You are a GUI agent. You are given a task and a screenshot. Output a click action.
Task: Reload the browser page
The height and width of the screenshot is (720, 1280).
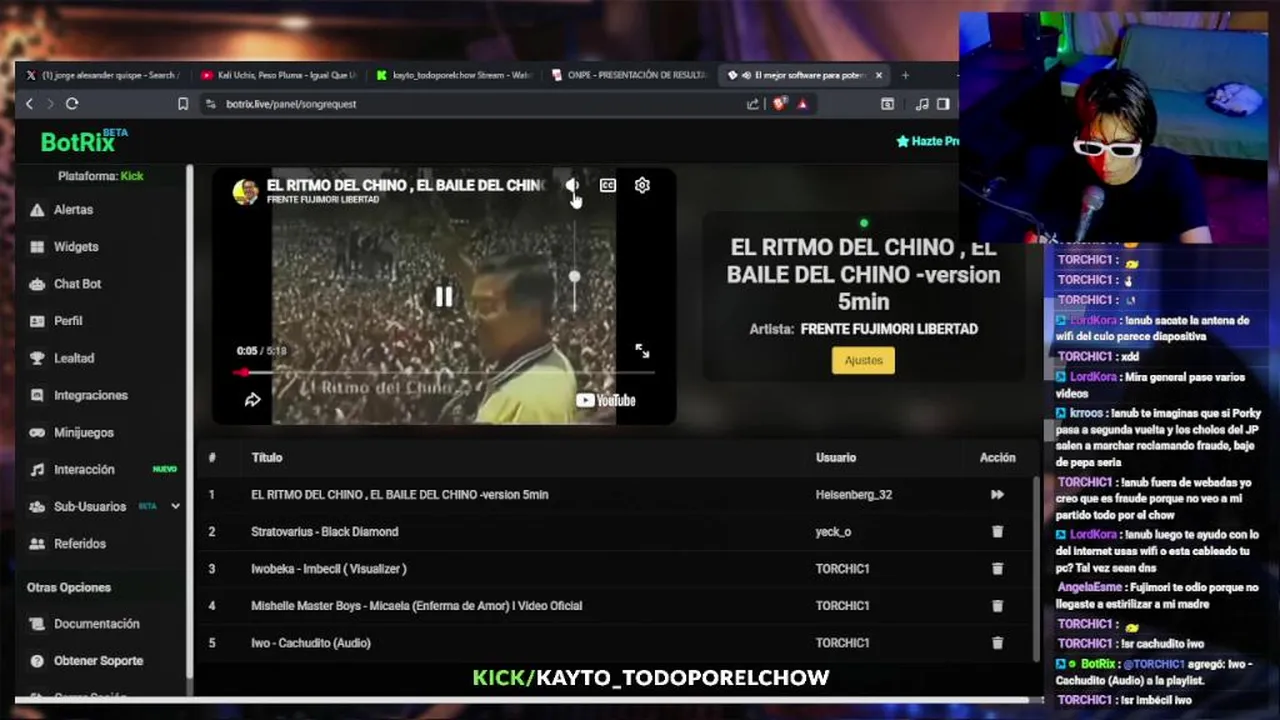72,104
